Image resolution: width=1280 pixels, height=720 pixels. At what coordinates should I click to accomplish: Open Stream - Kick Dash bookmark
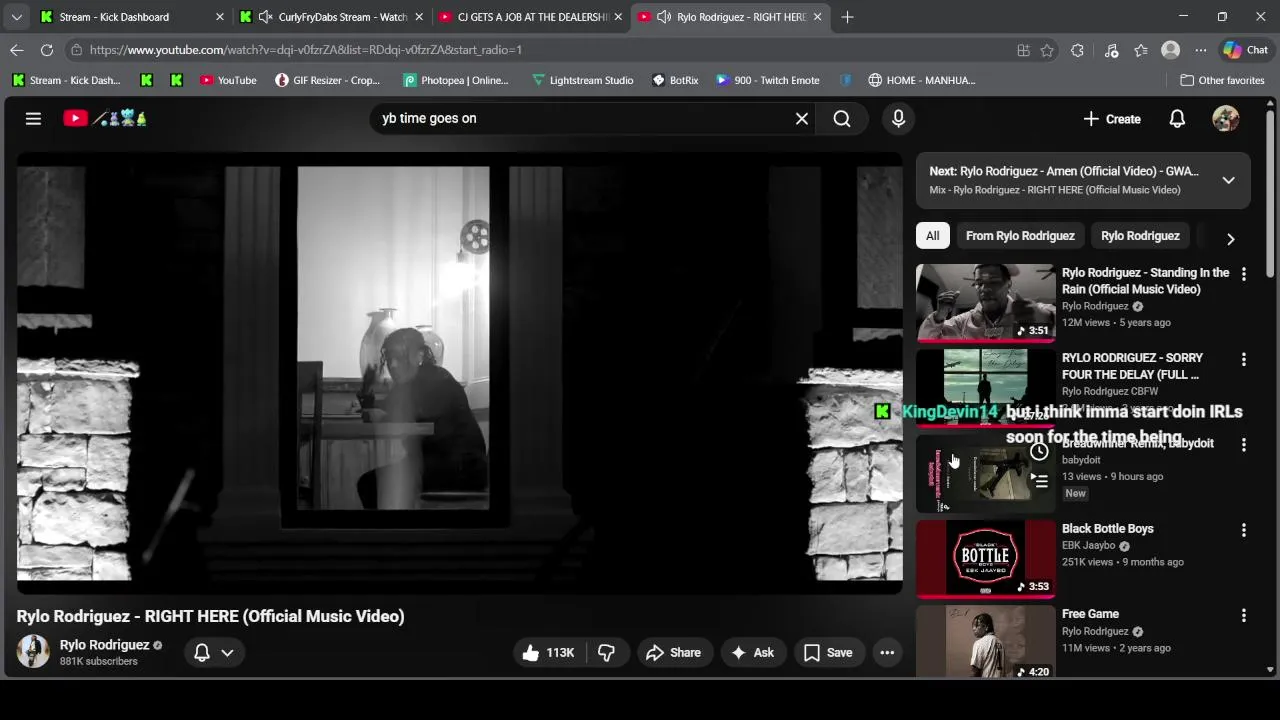click(67, 80)
